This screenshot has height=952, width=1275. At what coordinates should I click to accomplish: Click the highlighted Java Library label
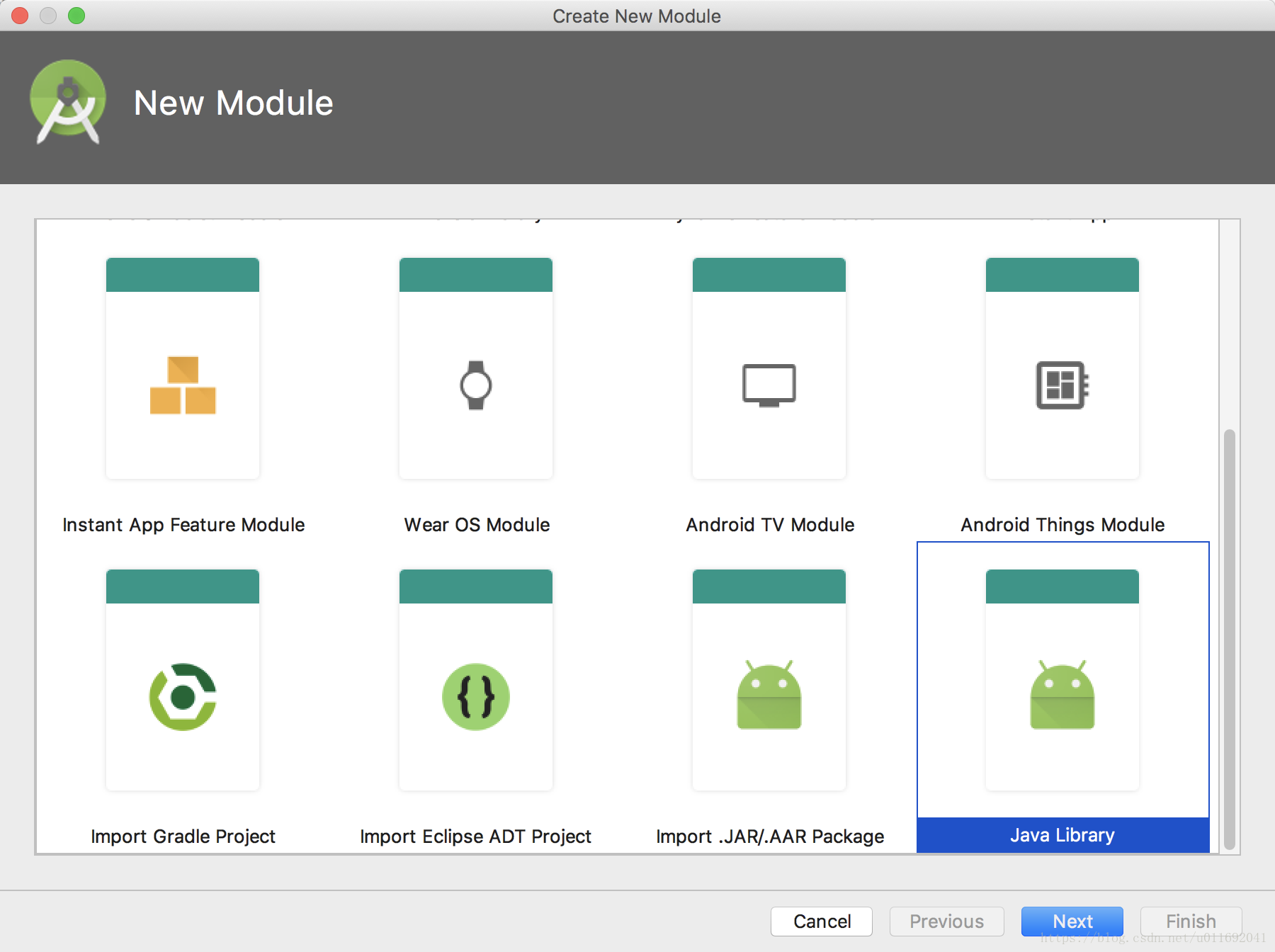tap(1062, 835)
